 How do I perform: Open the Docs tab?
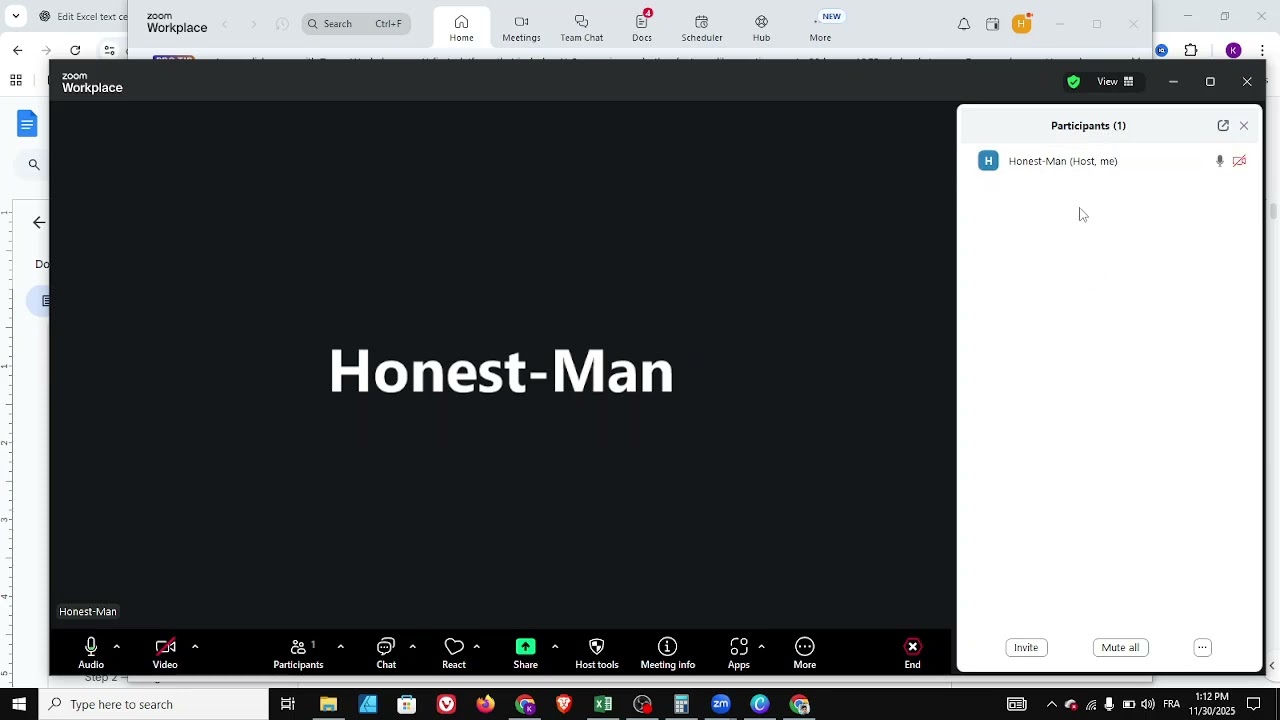tap(642, 28)
